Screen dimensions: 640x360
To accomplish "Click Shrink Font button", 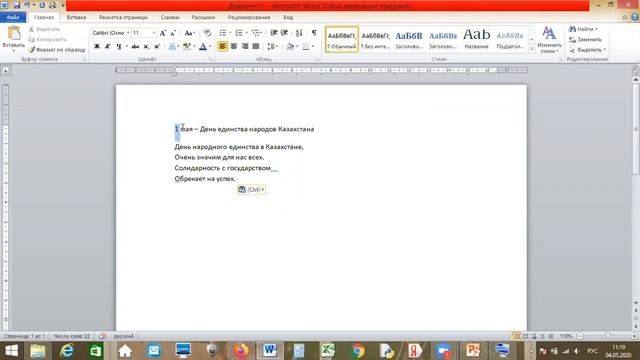I will (173, 33).
